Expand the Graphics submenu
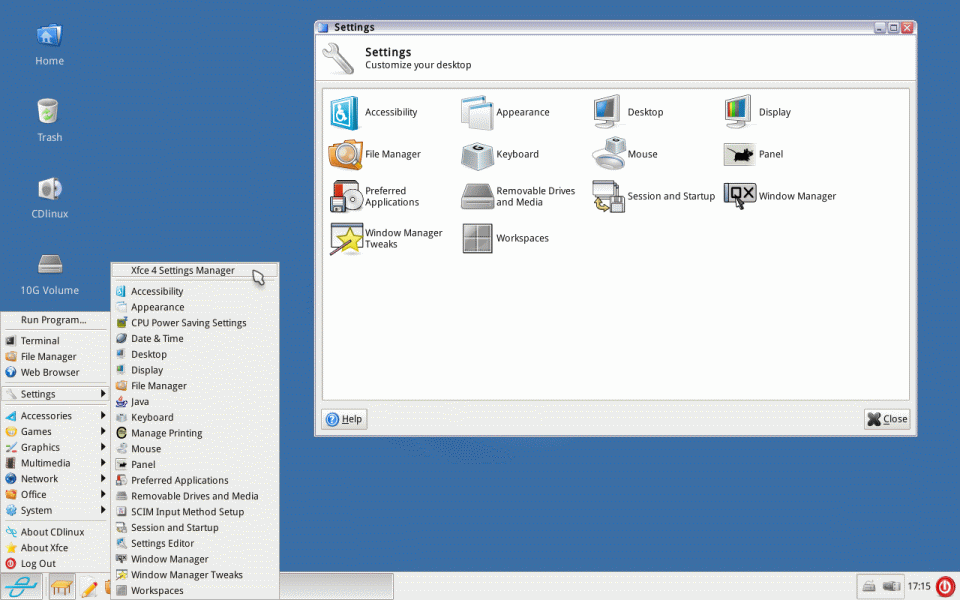The image size is (960, 600). pos(55,448)
